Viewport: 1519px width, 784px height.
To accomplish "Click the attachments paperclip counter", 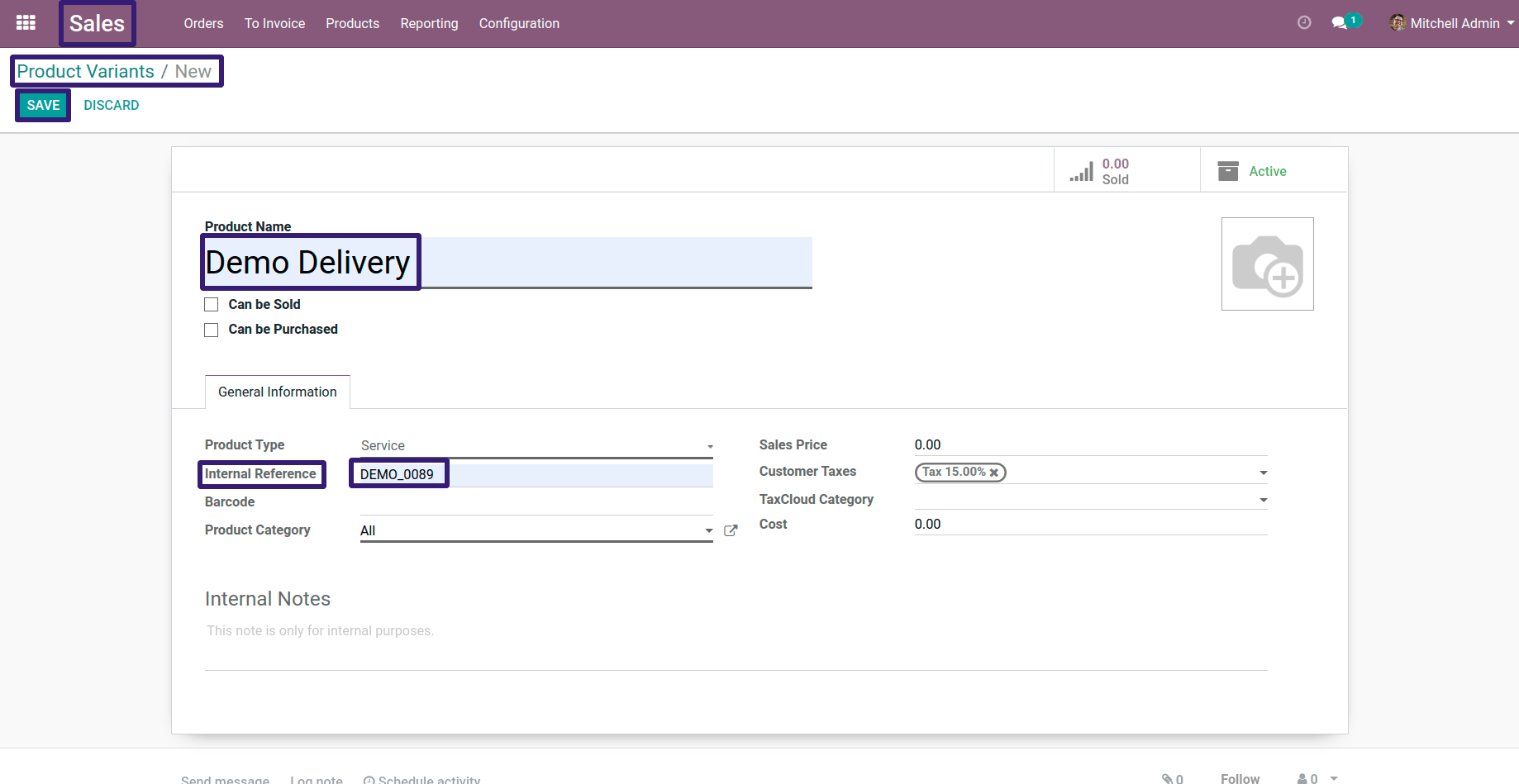I will pos(1173,778).
